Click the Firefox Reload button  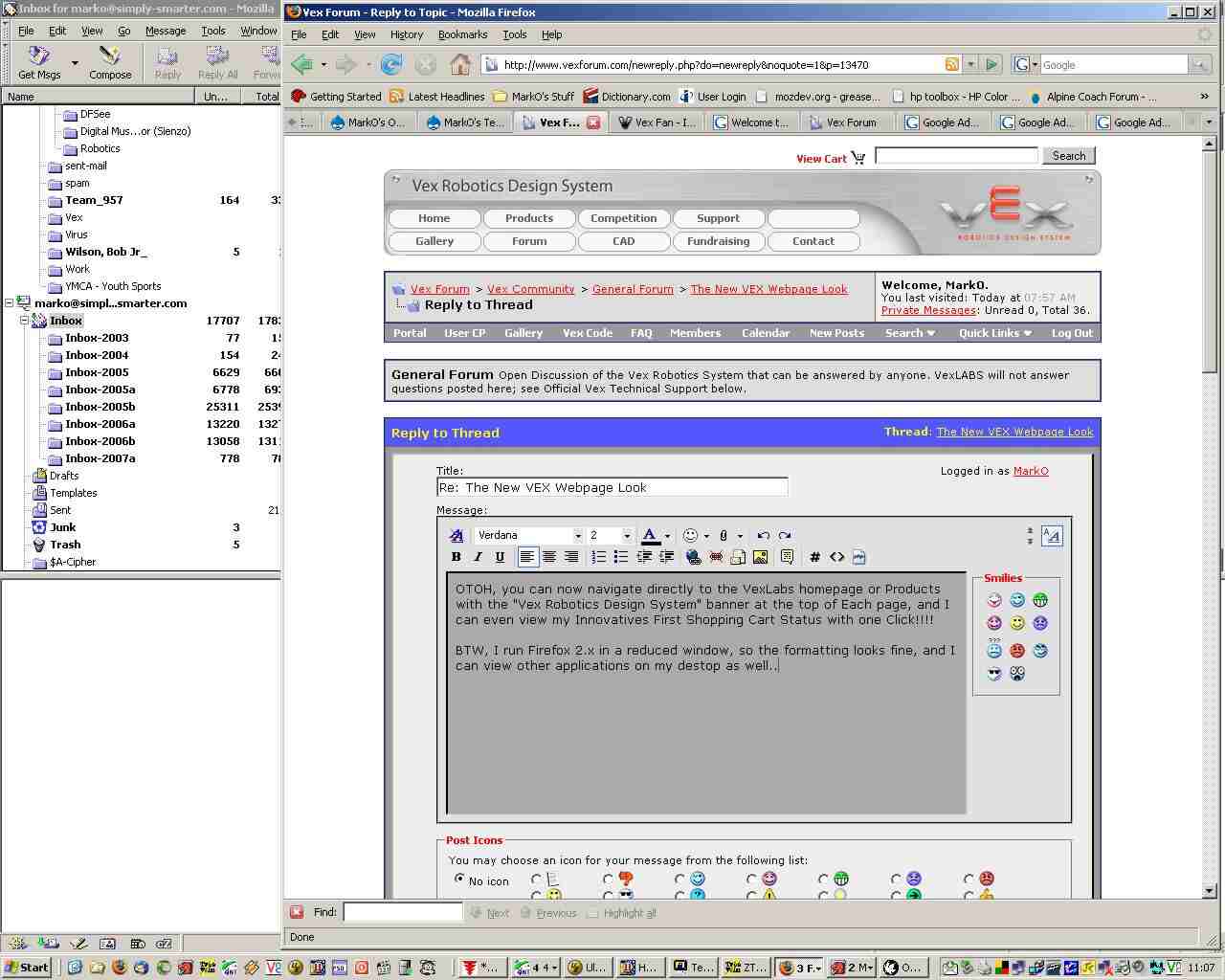tap(391, 64)
